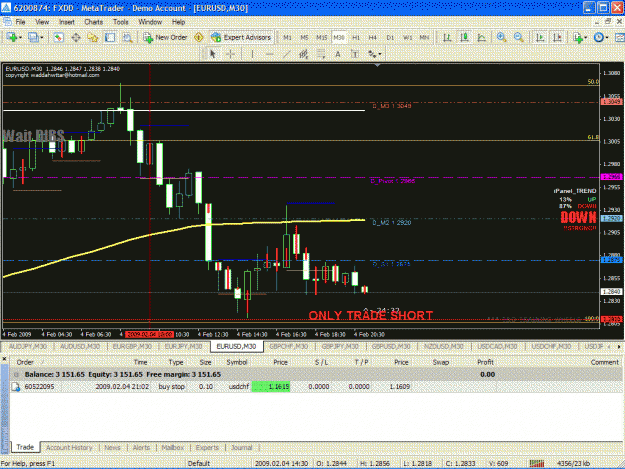The height and width of the screenshot is (469, 625).
Task: Select the horizontal line drawing tool
Action: click(269, 54)
